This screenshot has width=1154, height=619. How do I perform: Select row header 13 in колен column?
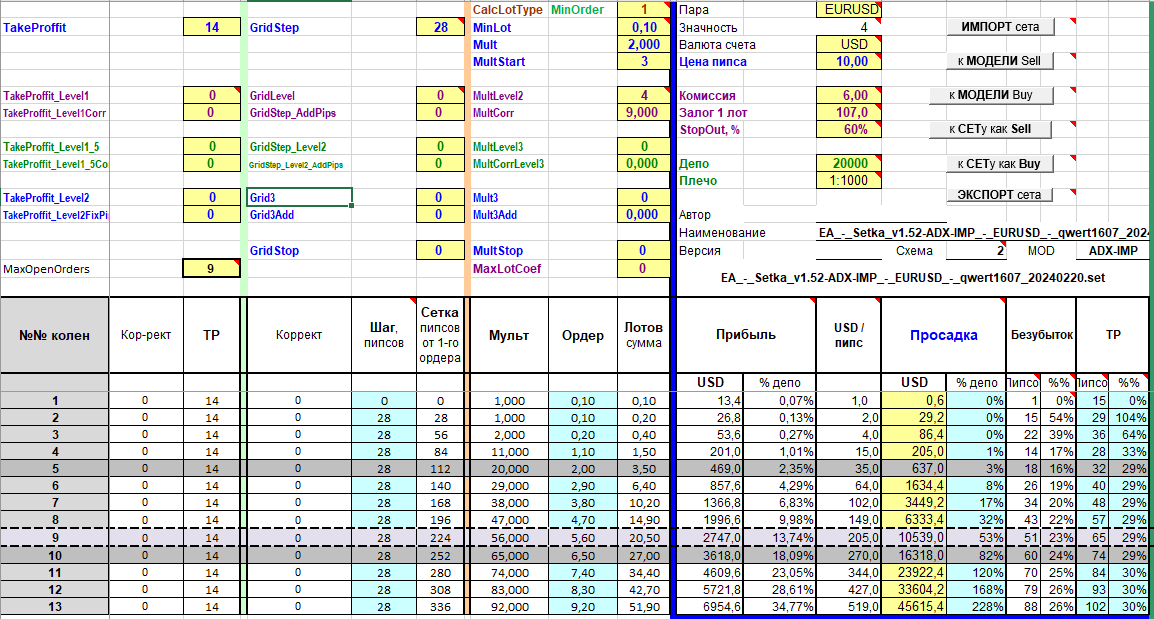pos(54,606)
